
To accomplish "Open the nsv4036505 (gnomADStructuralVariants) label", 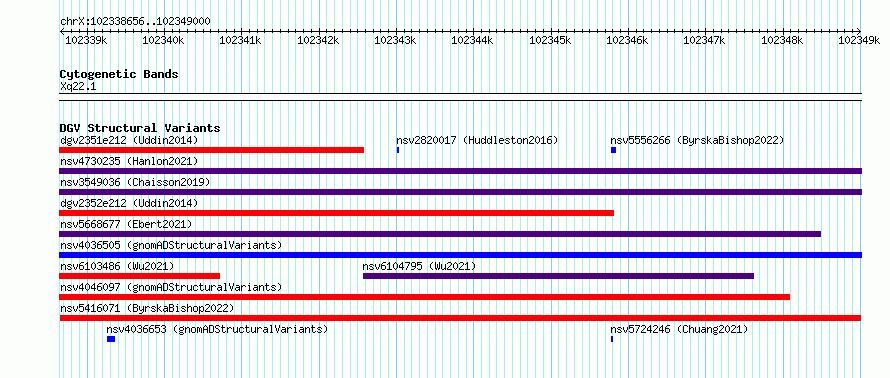I will [x=171, y=245].
